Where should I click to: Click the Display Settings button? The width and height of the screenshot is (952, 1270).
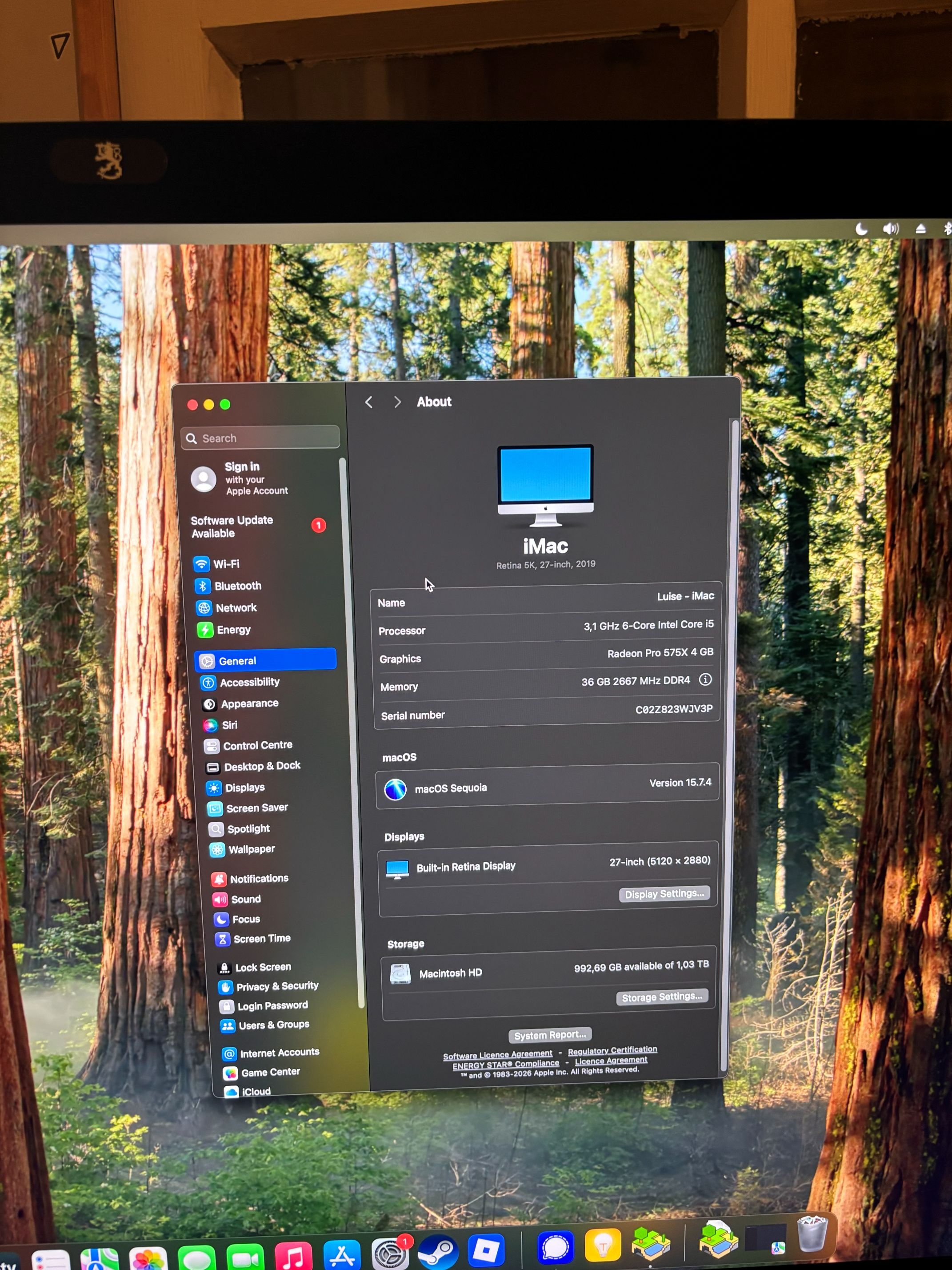tap(664, 894)
